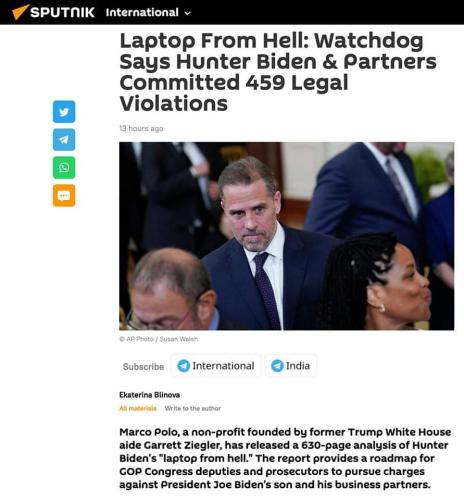The width and height of the screenshot is (464, 500).
Task: Open the International edition selector
Action: tap(148, 13)
